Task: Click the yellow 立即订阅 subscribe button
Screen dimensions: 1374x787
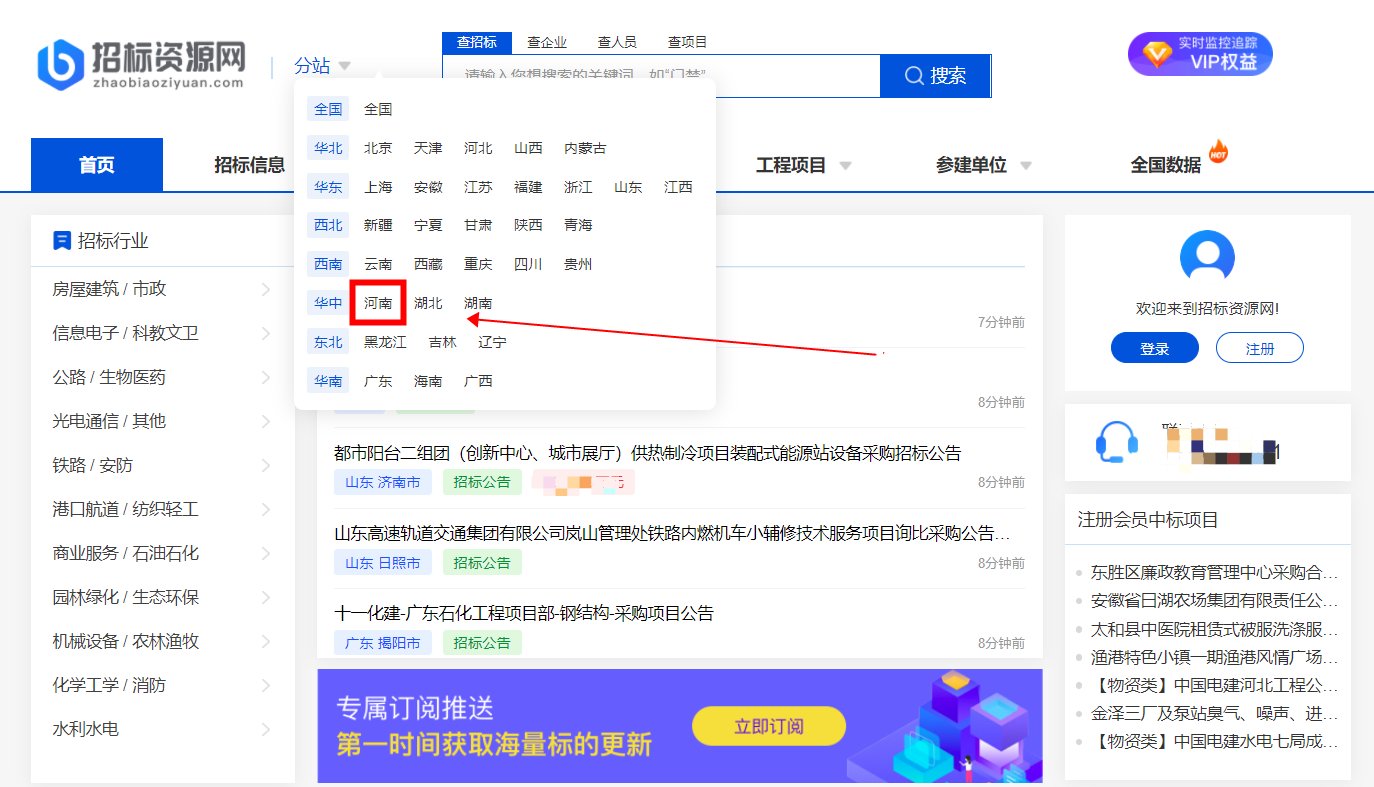Action: tap(768, 726)
